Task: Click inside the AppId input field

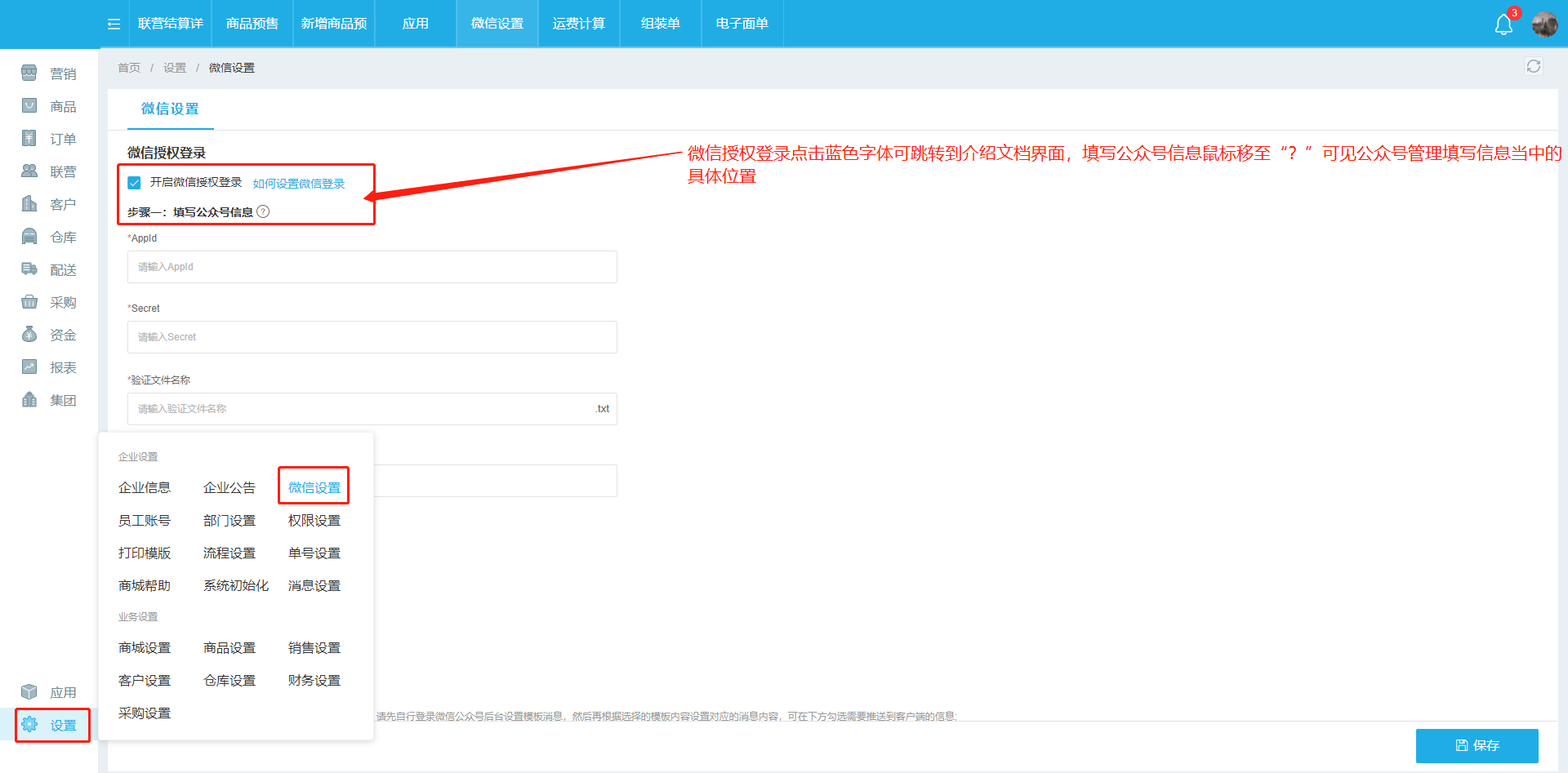Action: coord(372,266)
